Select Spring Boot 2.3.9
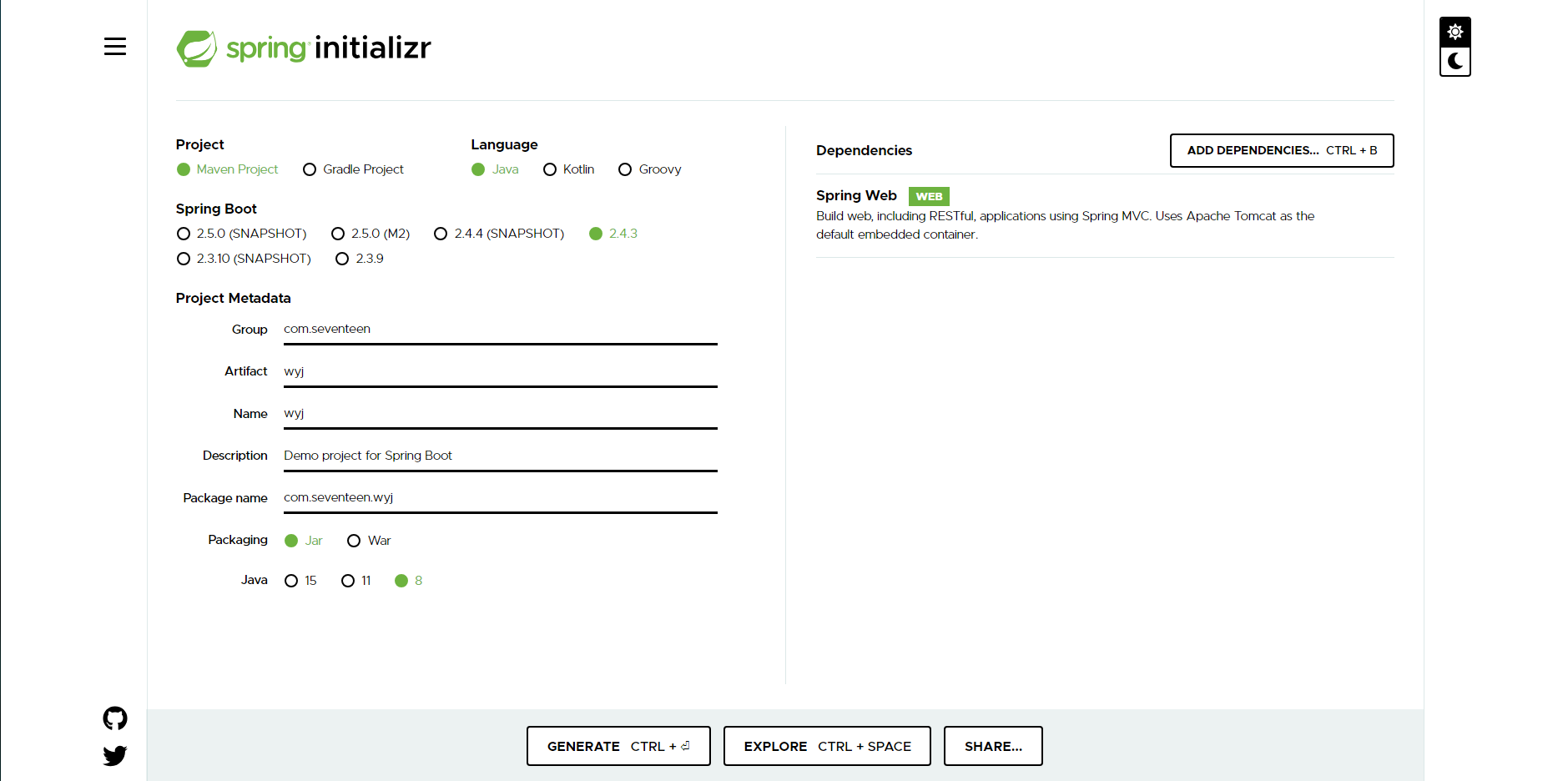 [x=360, y=259]
